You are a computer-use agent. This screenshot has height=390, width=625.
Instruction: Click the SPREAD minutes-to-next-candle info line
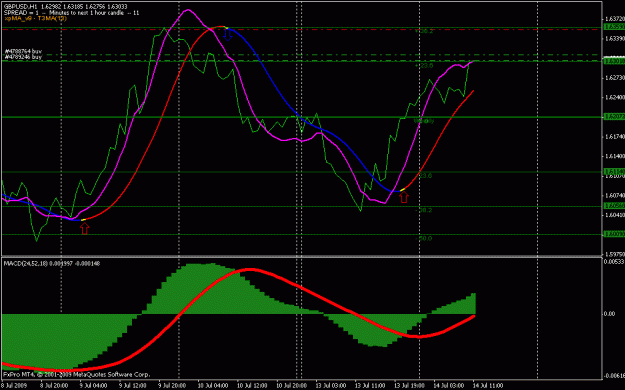pos(71,13)
